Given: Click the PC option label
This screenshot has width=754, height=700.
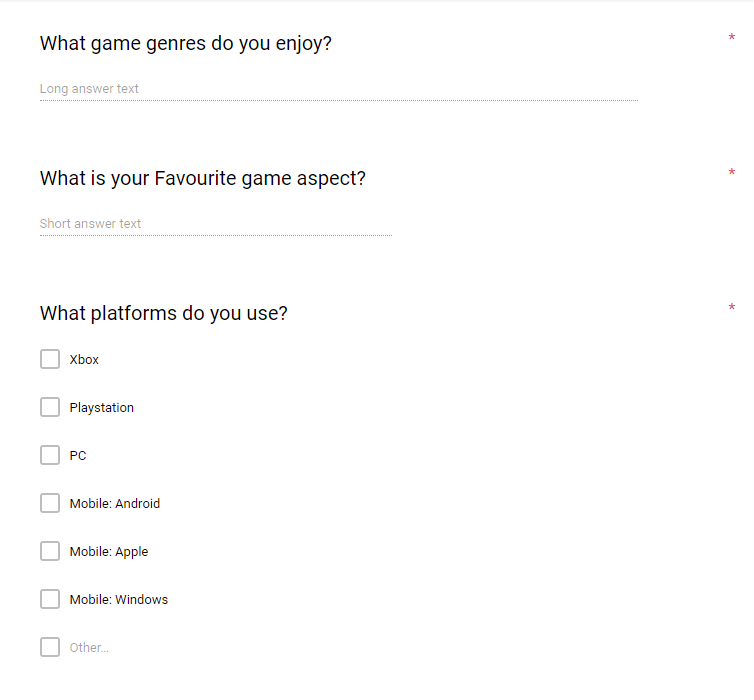Looking at the screenshot, I should [x=78, y=456].
